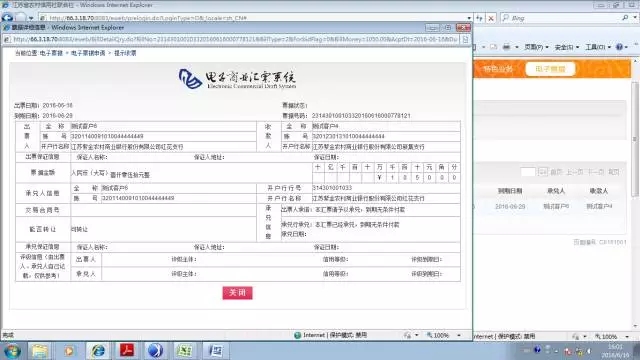Open the 页面(P) menu

point(536,47)
